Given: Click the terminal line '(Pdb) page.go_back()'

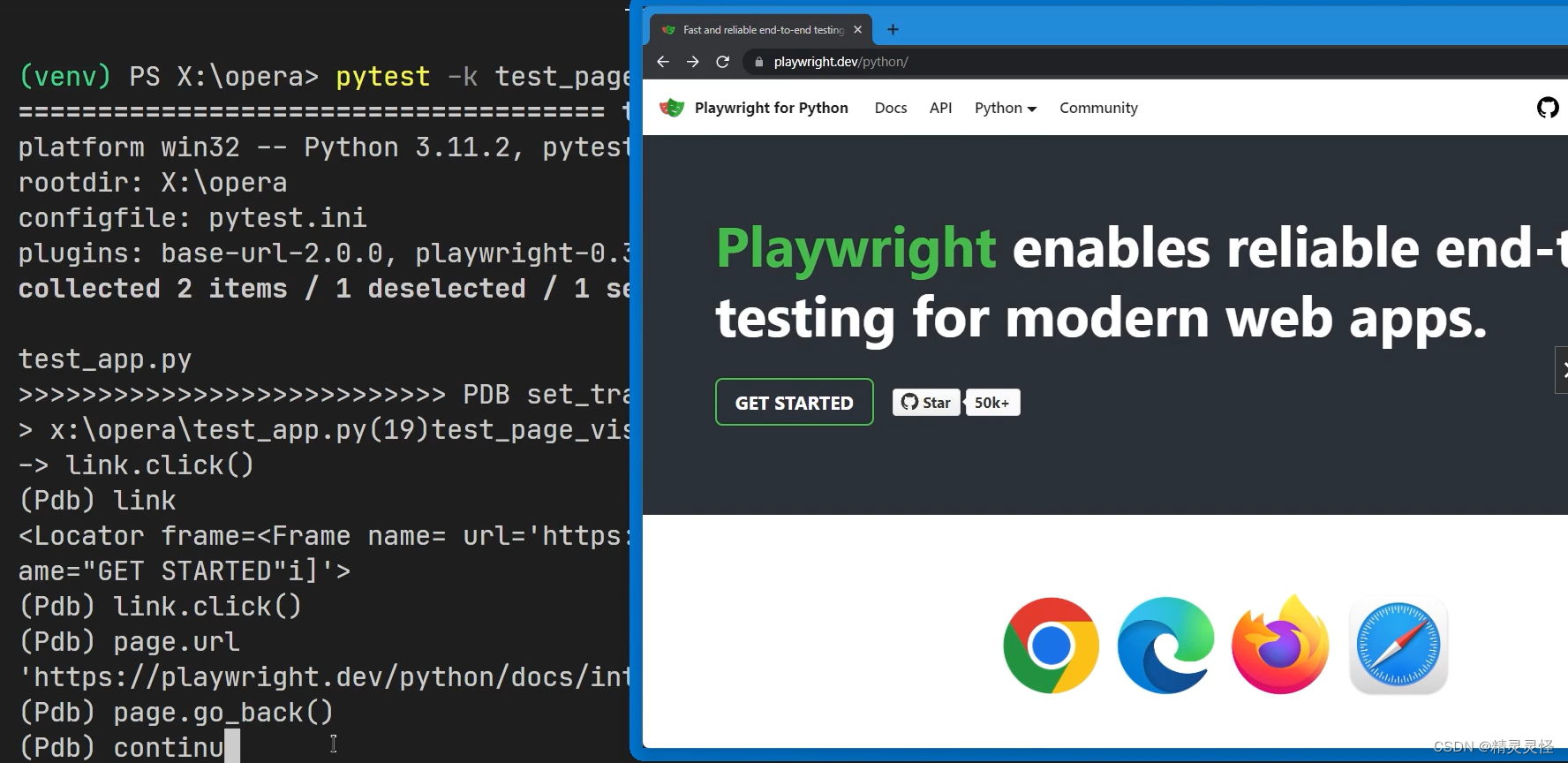Looking at the screenshot, I should coord(177,712).
